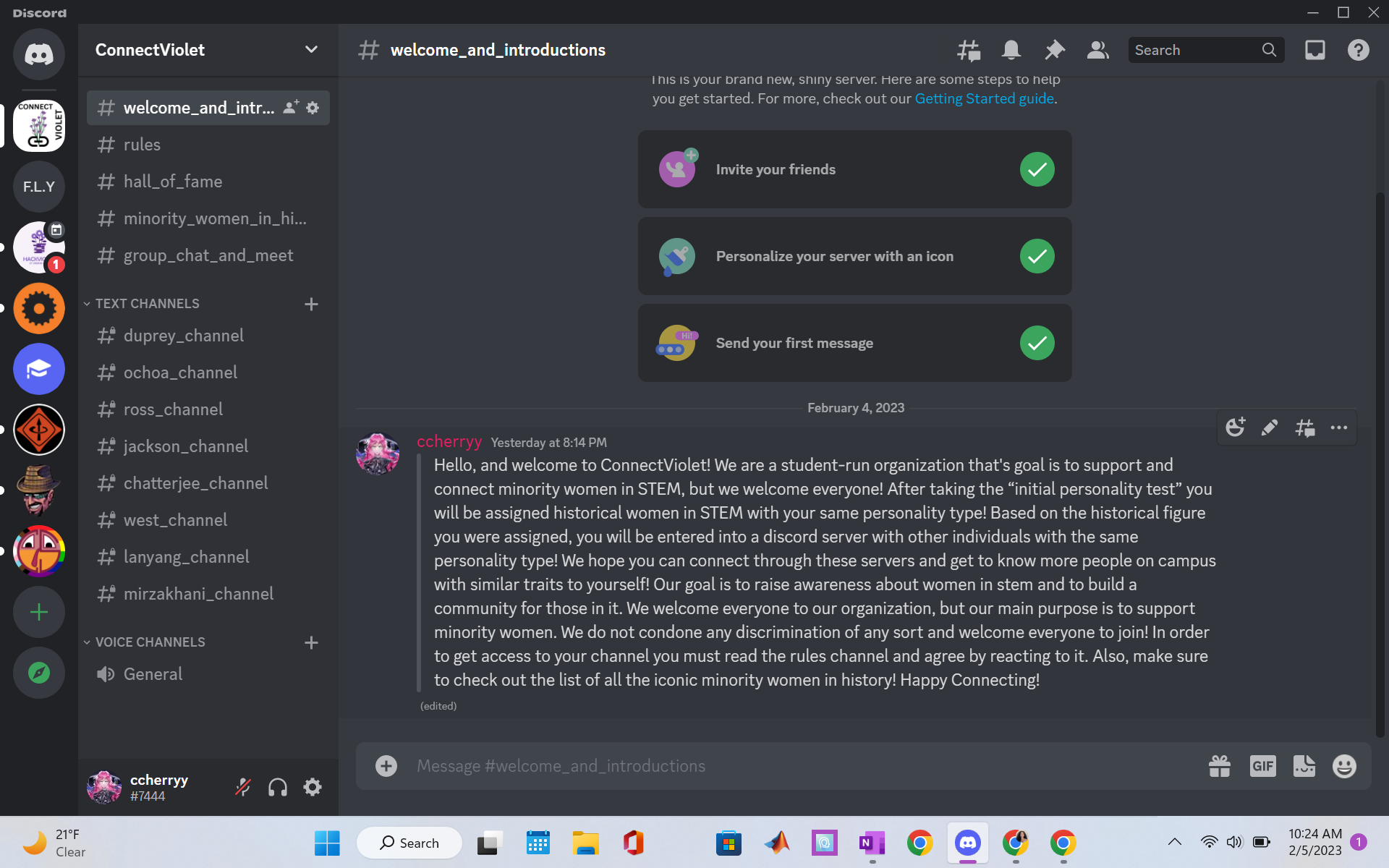Open the gift Nitro icon

1220,766
